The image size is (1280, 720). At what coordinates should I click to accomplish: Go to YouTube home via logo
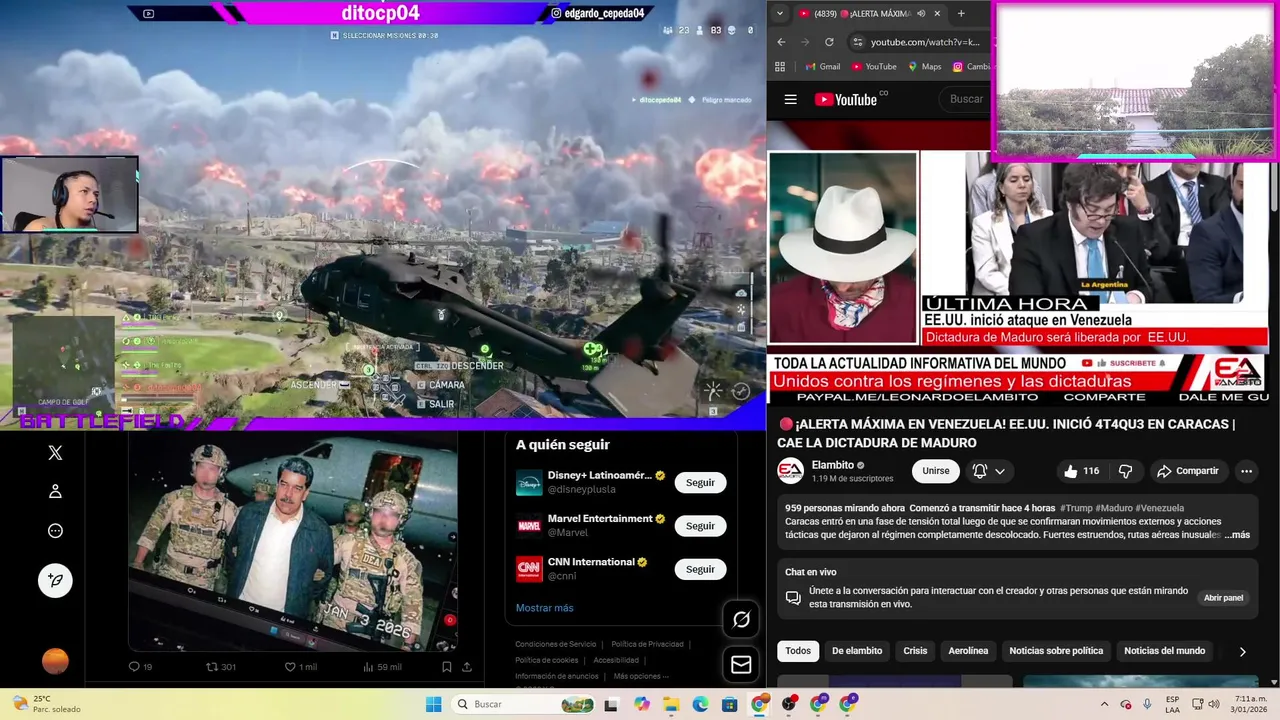point(846,99)
